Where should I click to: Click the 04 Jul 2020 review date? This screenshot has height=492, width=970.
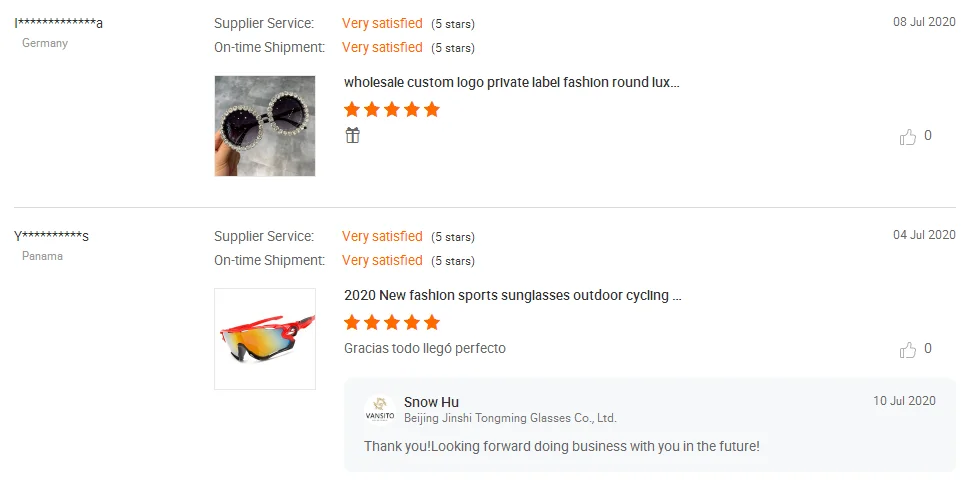pyautogui.click(x=924, y=235)
